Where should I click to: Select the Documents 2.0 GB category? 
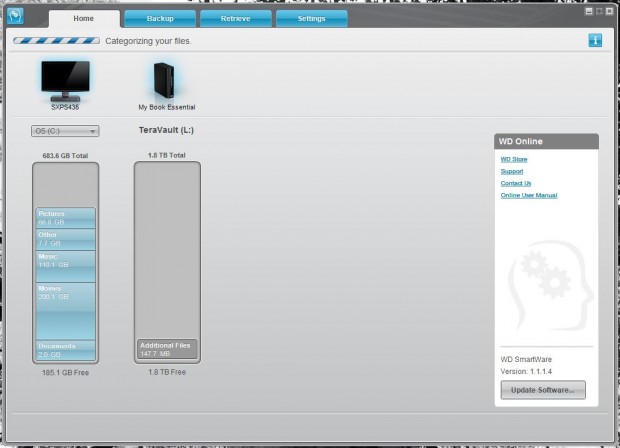coord(65,350)
